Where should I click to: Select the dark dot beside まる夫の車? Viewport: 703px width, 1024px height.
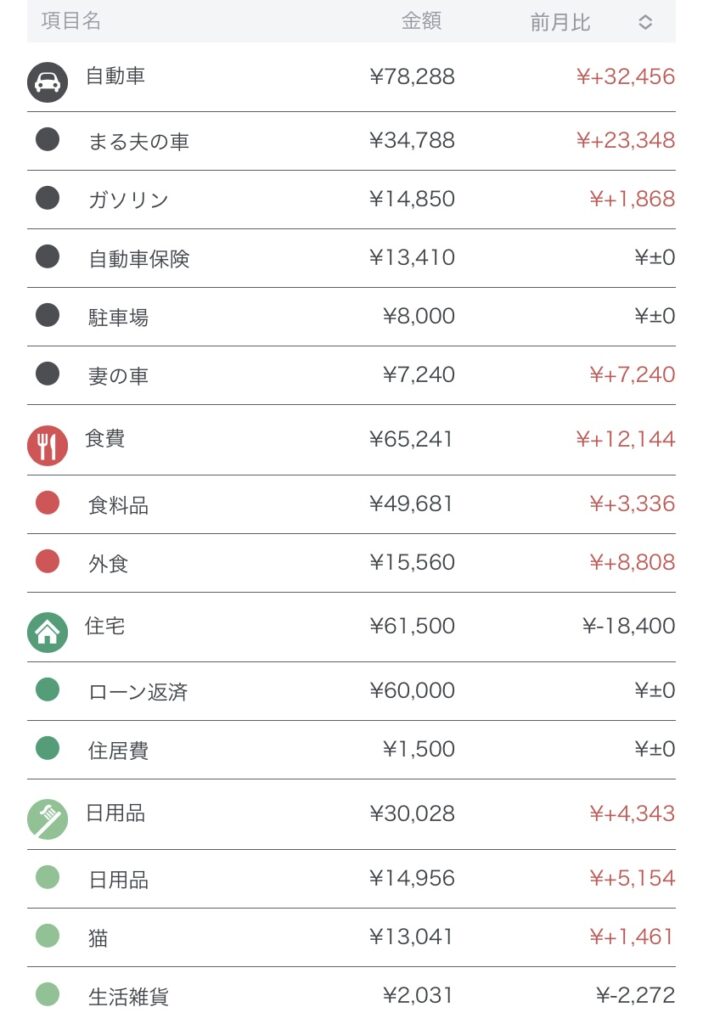(x=47, y=139)
